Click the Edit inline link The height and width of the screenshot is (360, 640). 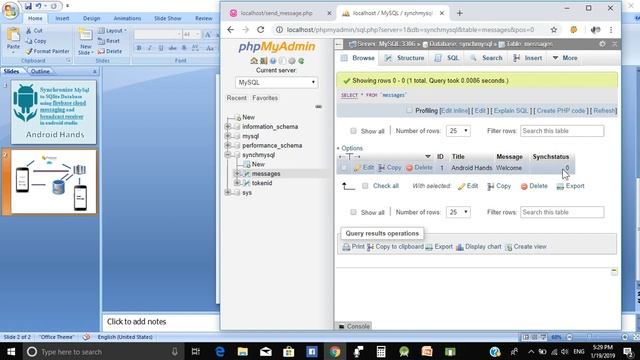(x=455, y=111)
